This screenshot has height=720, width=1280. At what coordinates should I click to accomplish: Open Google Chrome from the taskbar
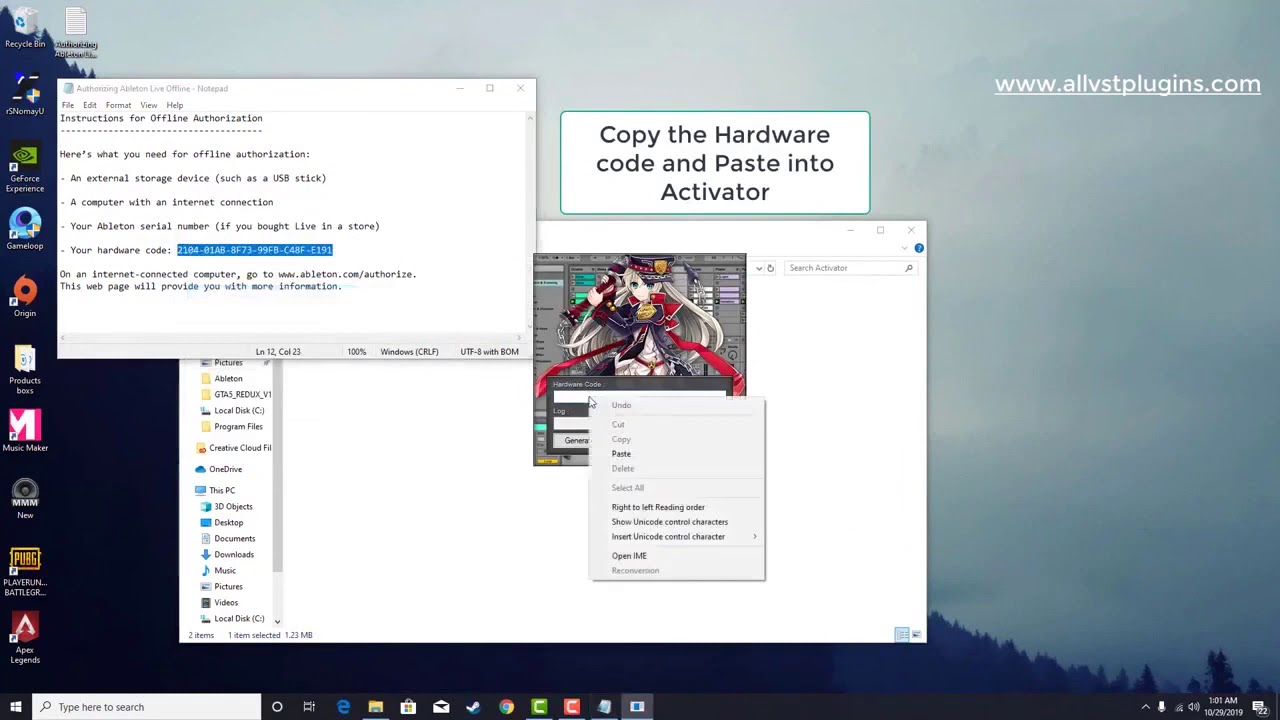point(506,707)
